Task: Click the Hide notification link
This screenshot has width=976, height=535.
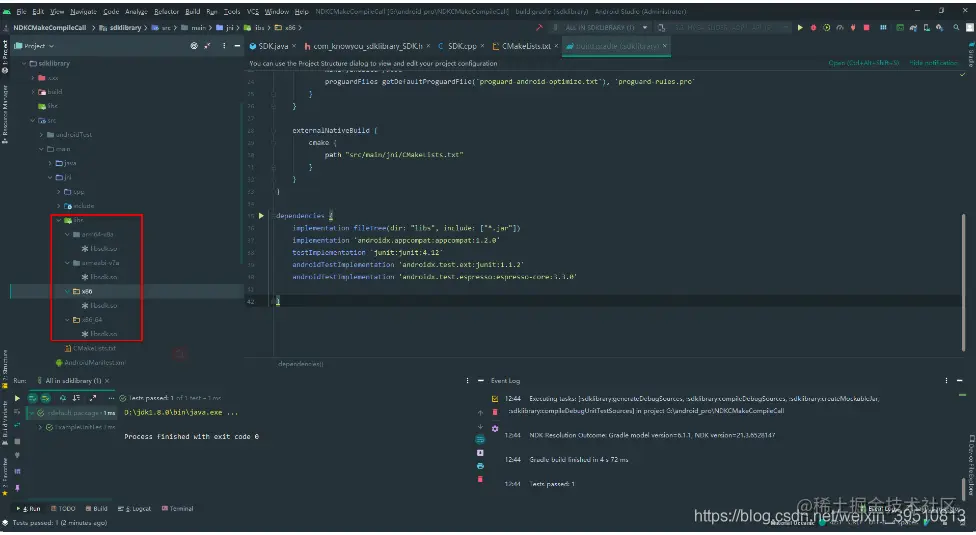Action: point(933,63)
